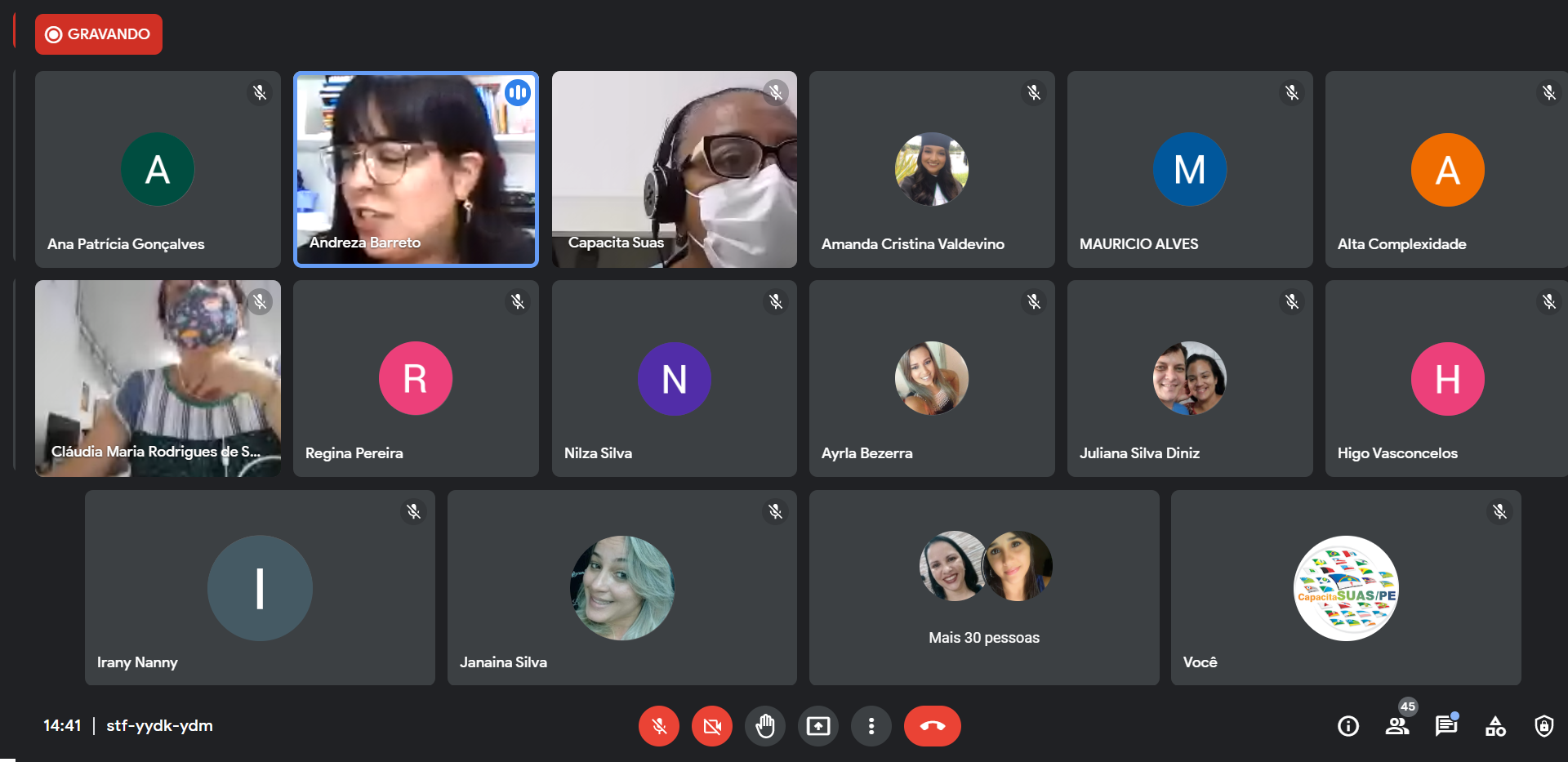Show the participants list
The image size is (1568, 762).
tap(1397, 726)
